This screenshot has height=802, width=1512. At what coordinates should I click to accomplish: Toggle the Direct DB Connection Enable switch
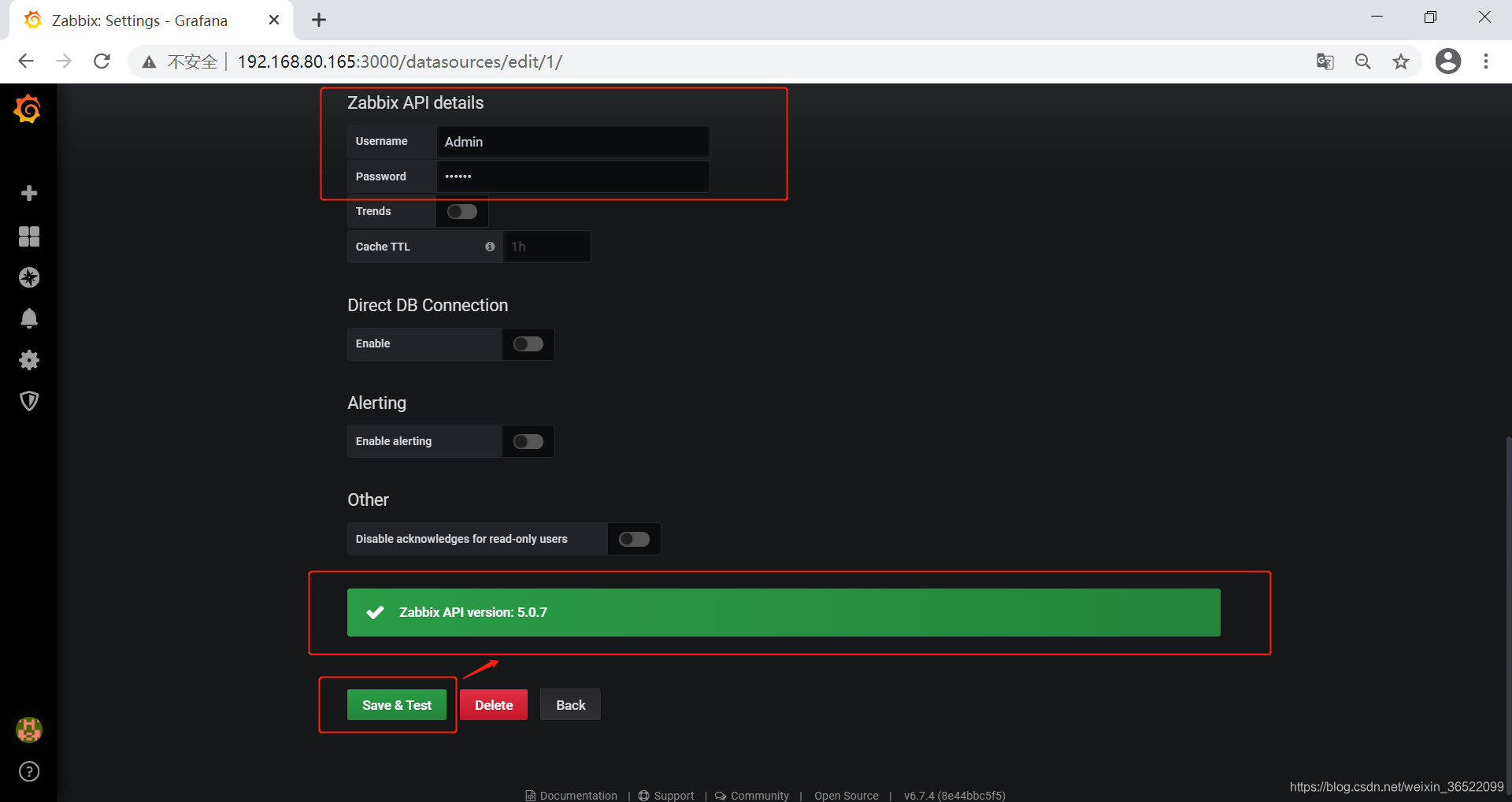point(528,344)
